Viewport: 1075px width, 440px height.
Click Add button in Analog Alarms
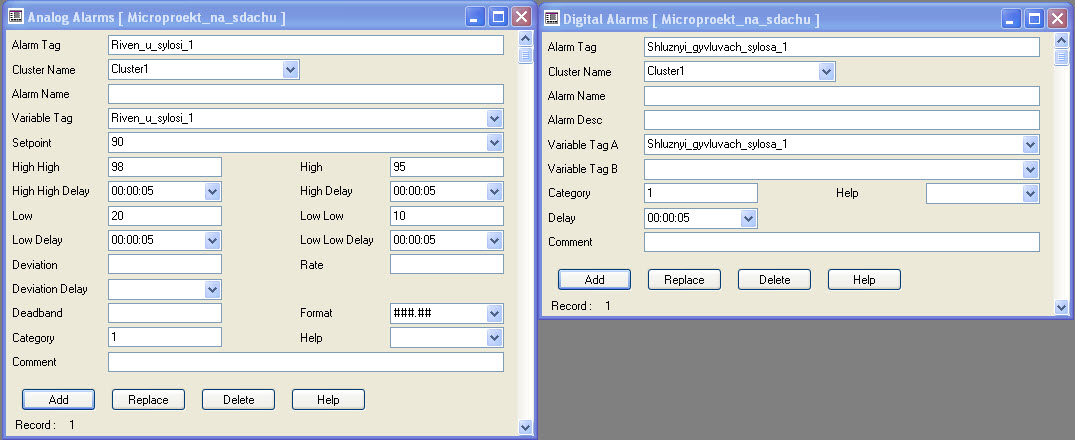[x=58, y=400]
